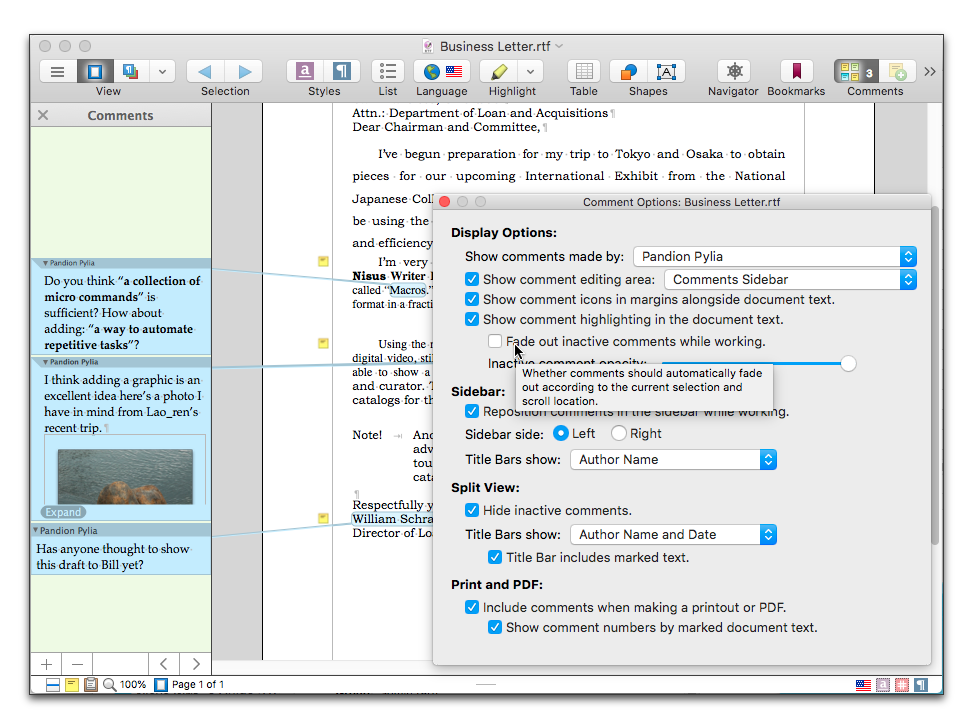Go to next selection arrow
Viewport: 973px width, 727px height.
tap(244, 72)
